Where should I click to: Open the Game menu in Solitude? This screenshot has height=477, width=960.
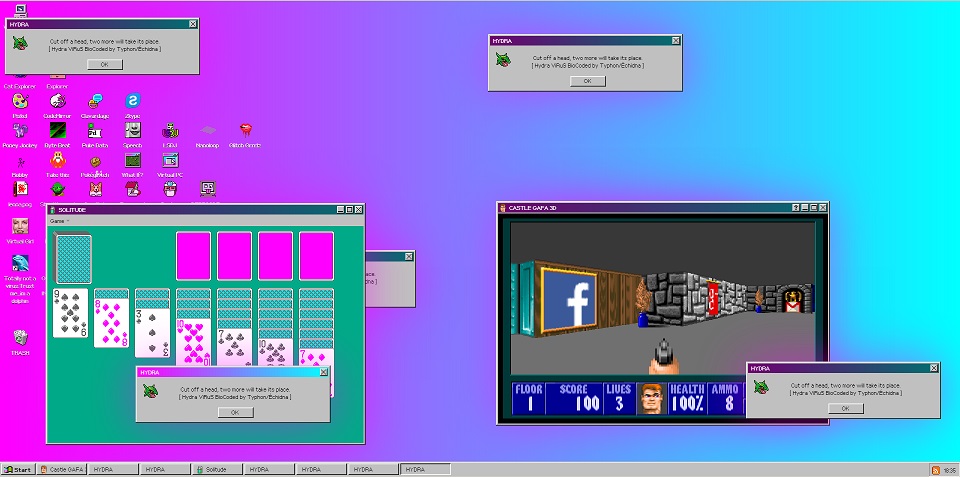[x=59, y=220]
